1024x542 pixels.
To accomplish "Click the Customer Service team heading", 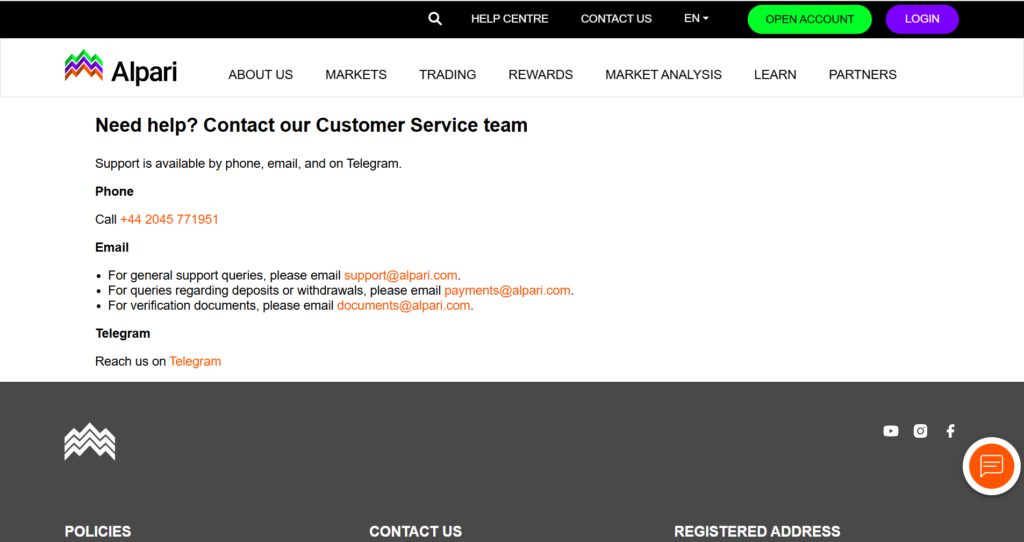I will coord(311,125).
